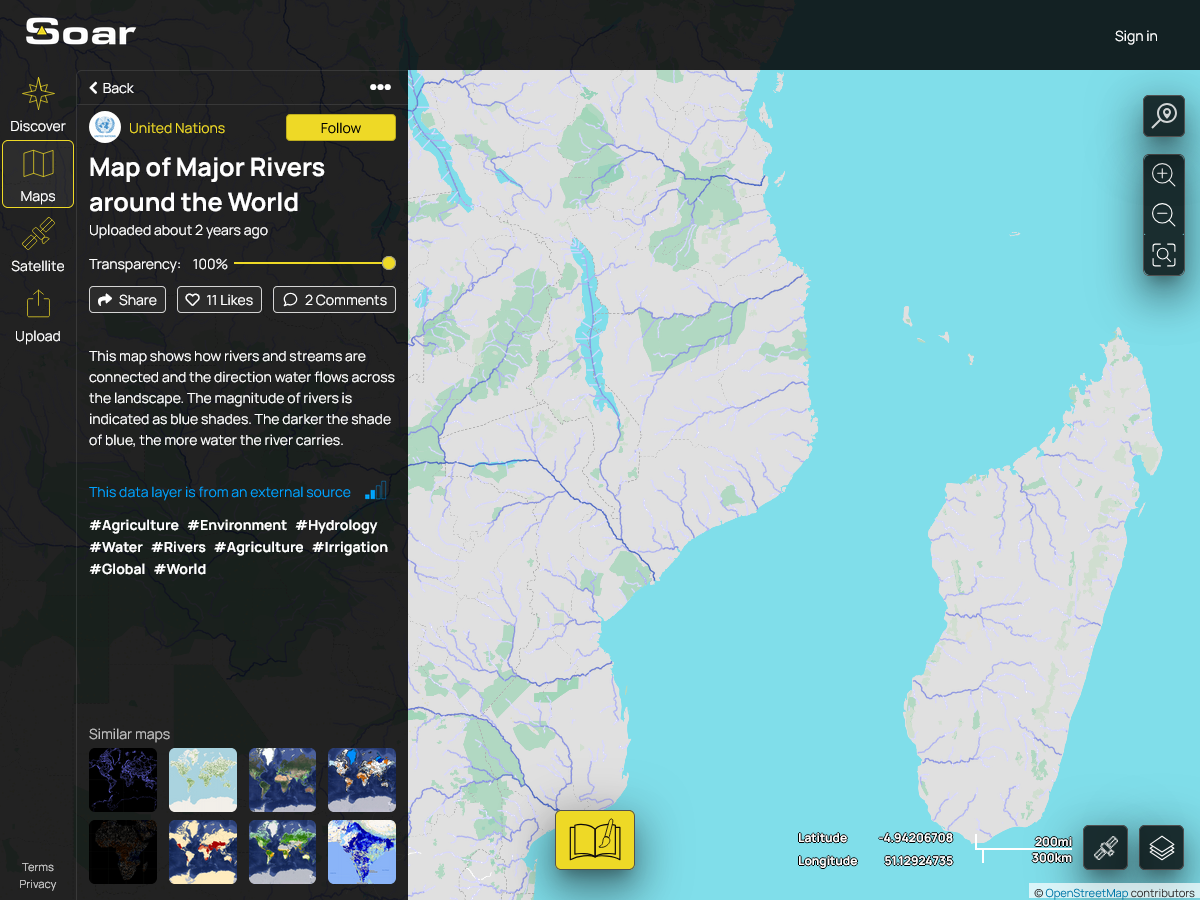Click the Back arrow link
The width and height of the screenshot is (1200, 900).
click(x=111, y=88)
